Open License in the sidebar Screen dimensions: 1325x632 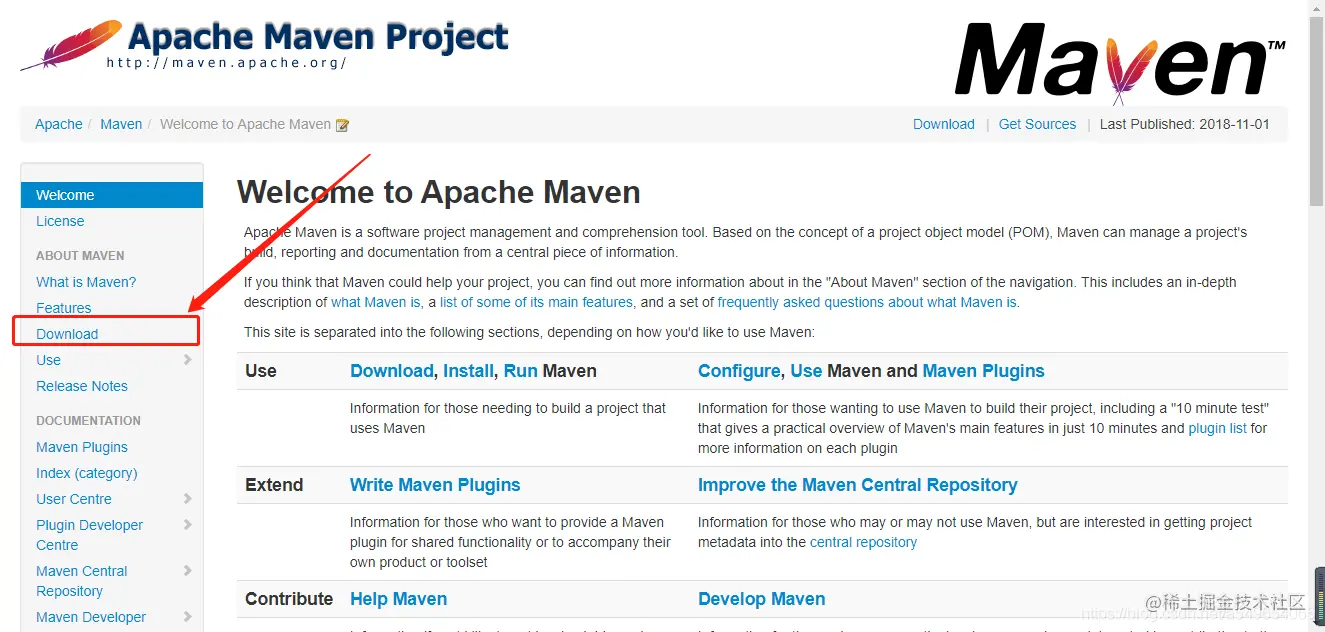tap(60, 221)
